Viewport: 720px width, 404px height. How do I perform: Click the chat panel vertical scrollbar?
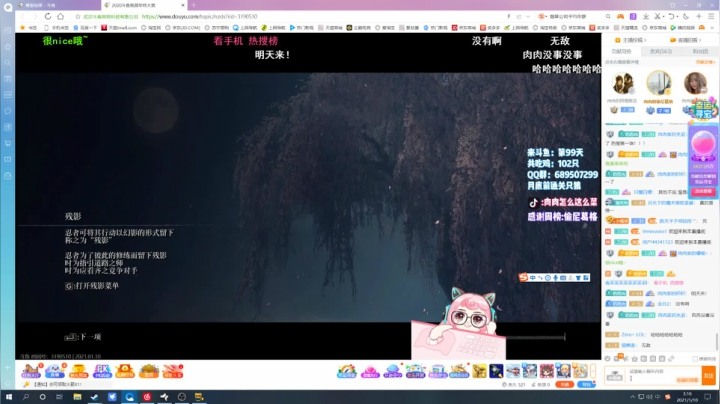pos(717,341)
